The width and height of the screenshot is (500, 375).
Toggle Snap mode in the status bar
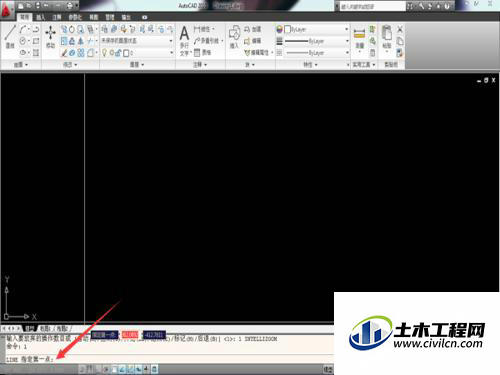coord(82,369)
